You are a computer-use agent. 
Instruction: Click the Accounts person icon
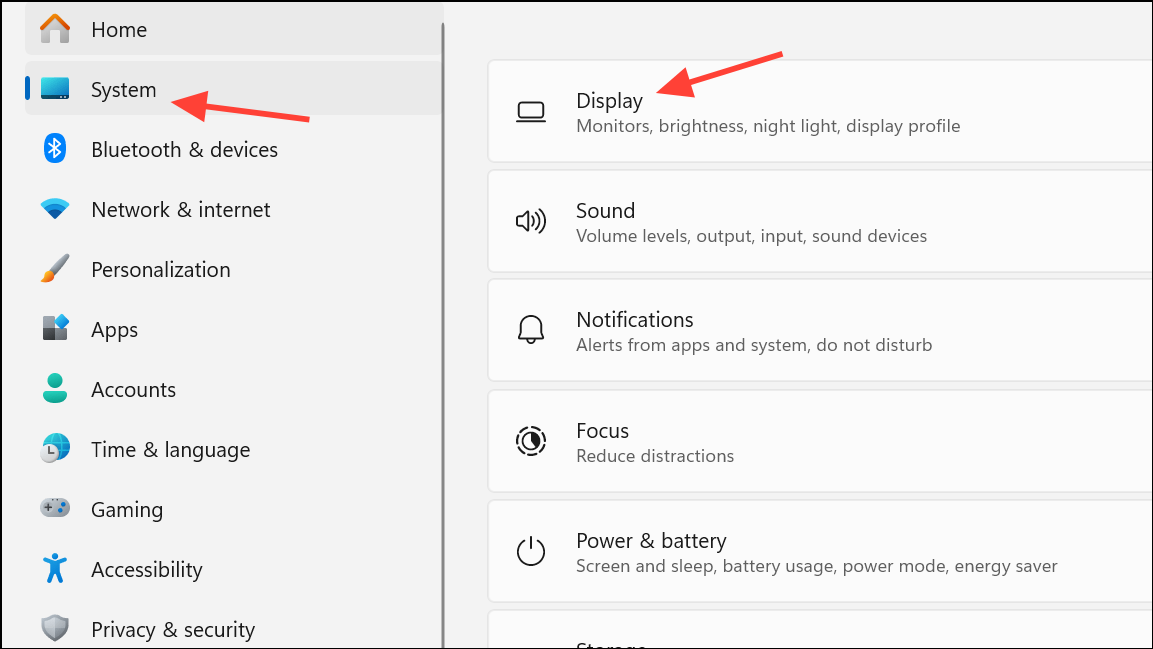[55, 389]
